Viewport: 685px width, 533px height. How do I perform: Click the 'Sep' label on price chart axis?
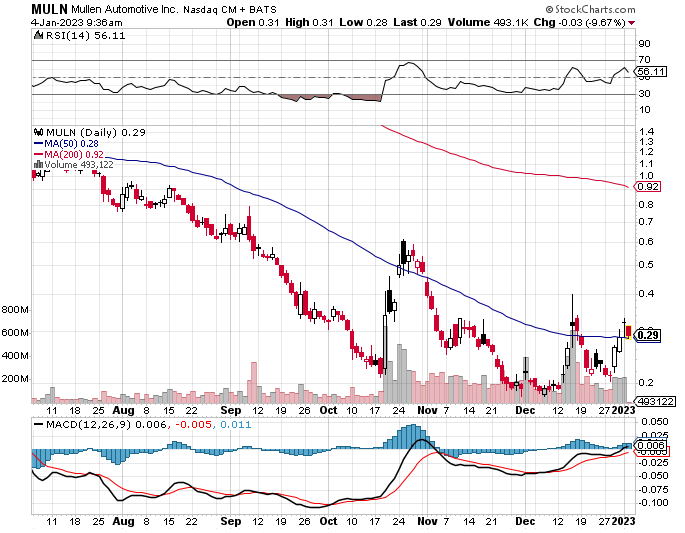[x=231, y=410]
